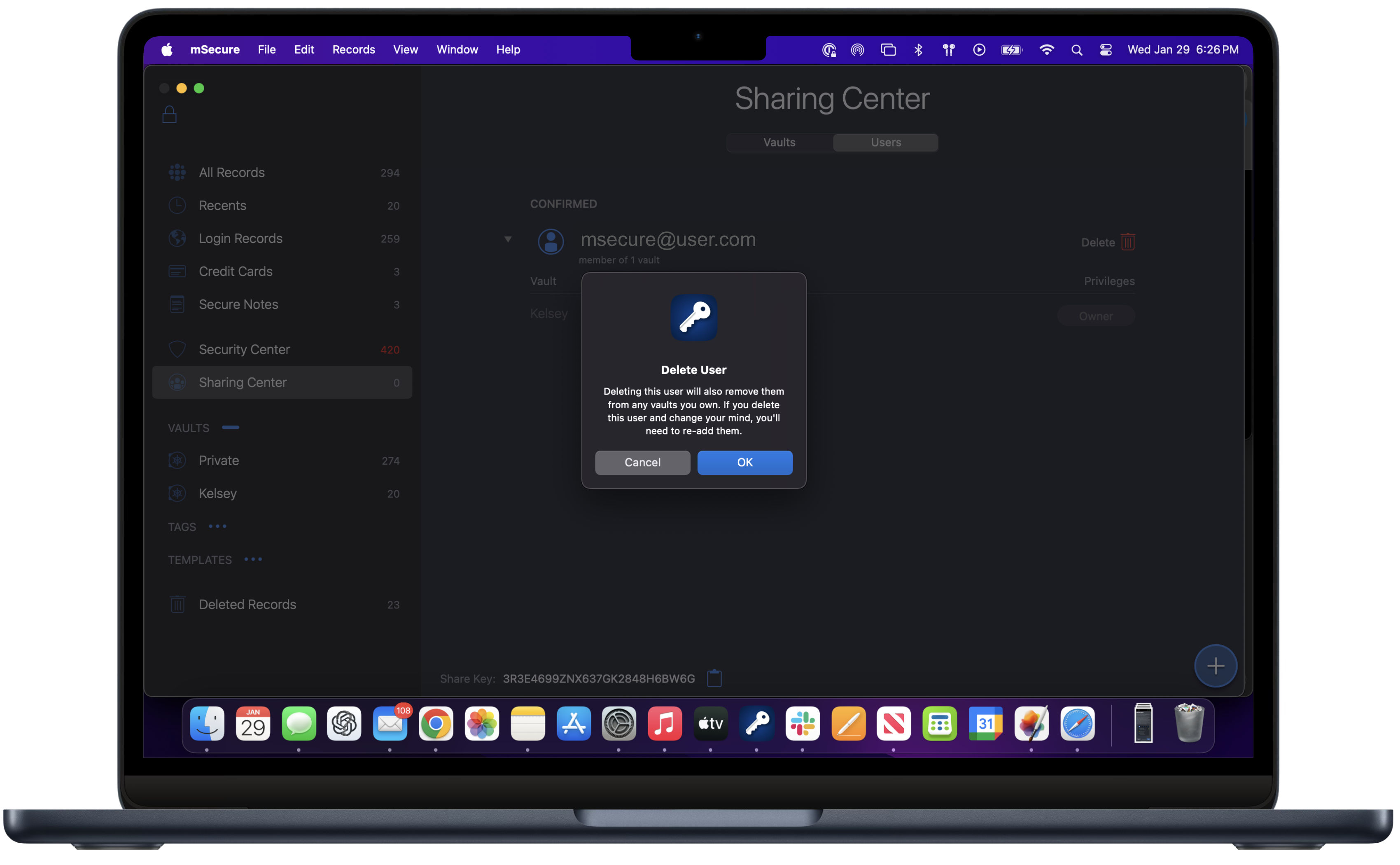The height and width of the screenshot is (865, 1400).
Task: Click the msecure@user.com avatar icon
Action: [551, 241]
